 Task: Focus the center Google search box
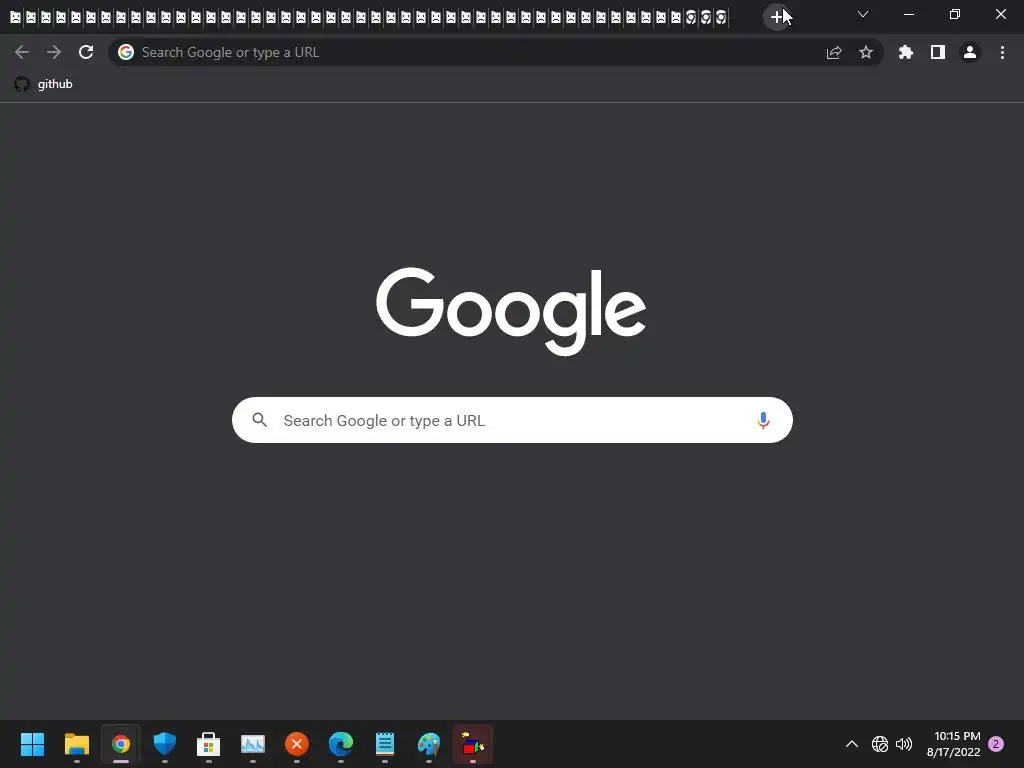point(512,420)
